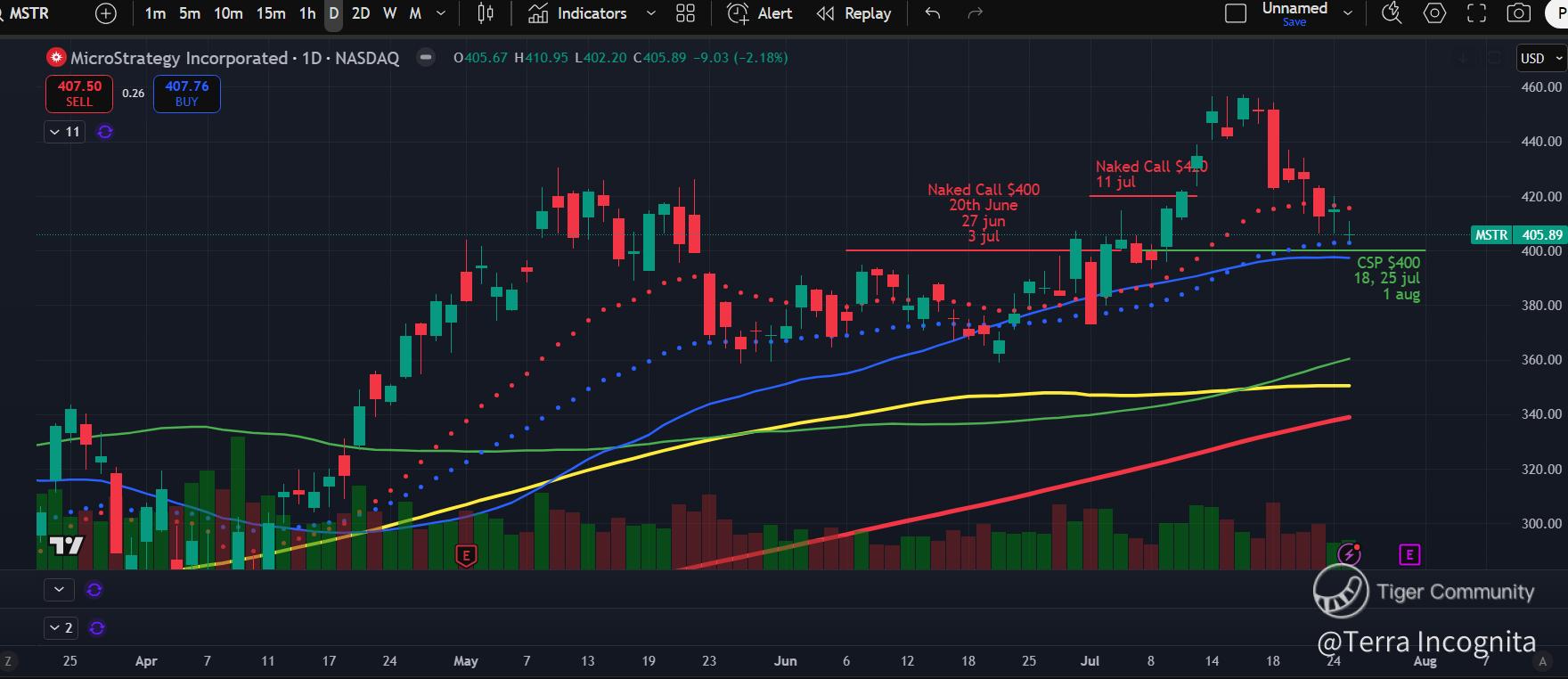Click the 1D interval text in legend

click(312, 58)
